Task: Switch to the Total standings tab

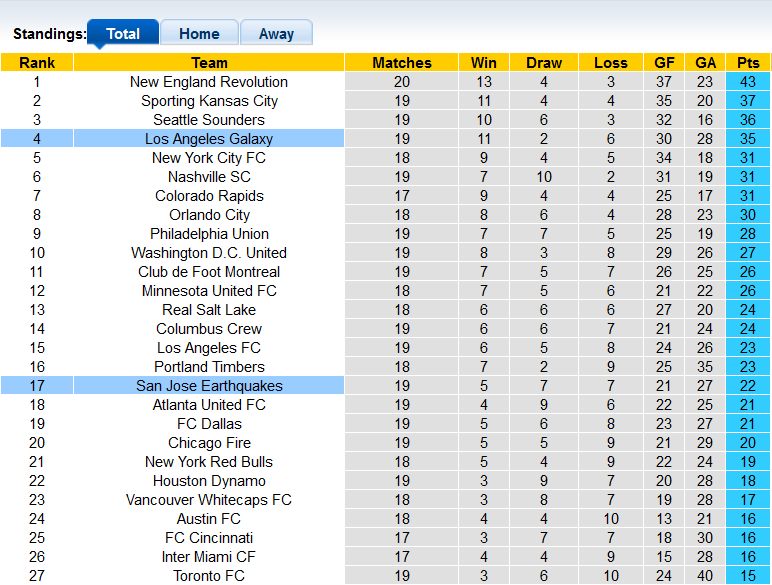Action: (123, 33)
